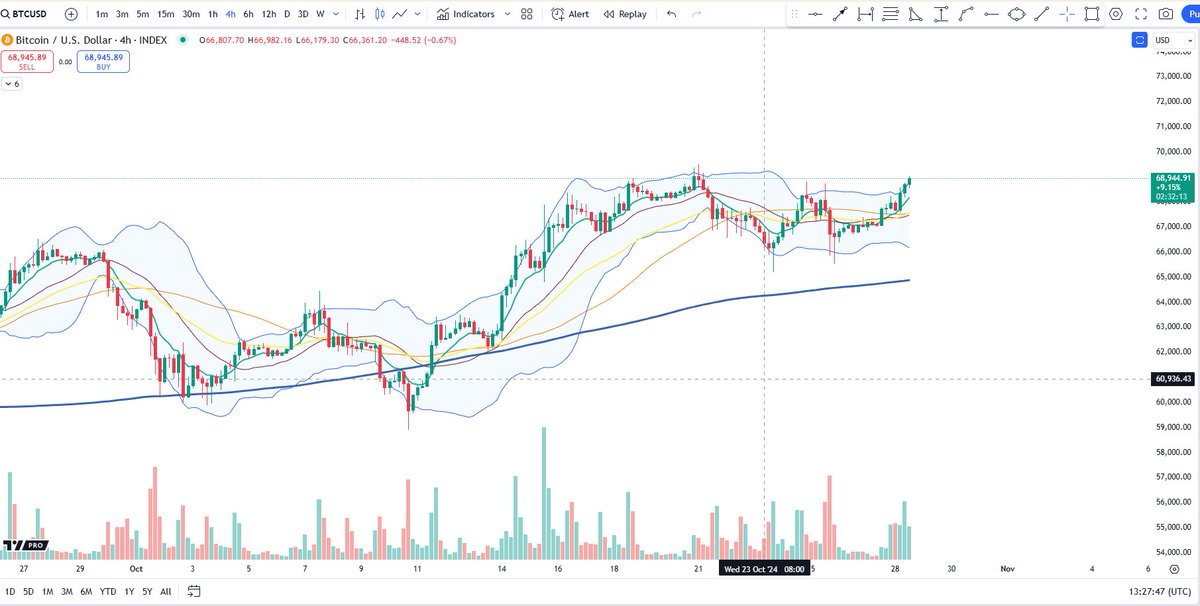This screenshot has height=606, width=1200.
Task: Select the 1Y date range
Action: (129, 591)
